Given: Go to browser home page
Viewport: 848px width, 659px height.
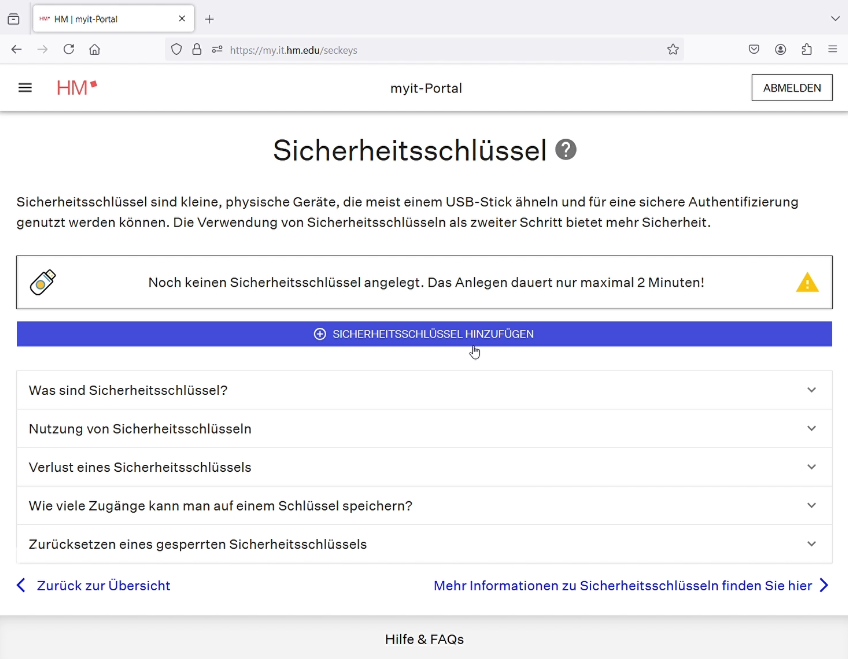Looking at the screenshot, I should click(x=95, y=49).
